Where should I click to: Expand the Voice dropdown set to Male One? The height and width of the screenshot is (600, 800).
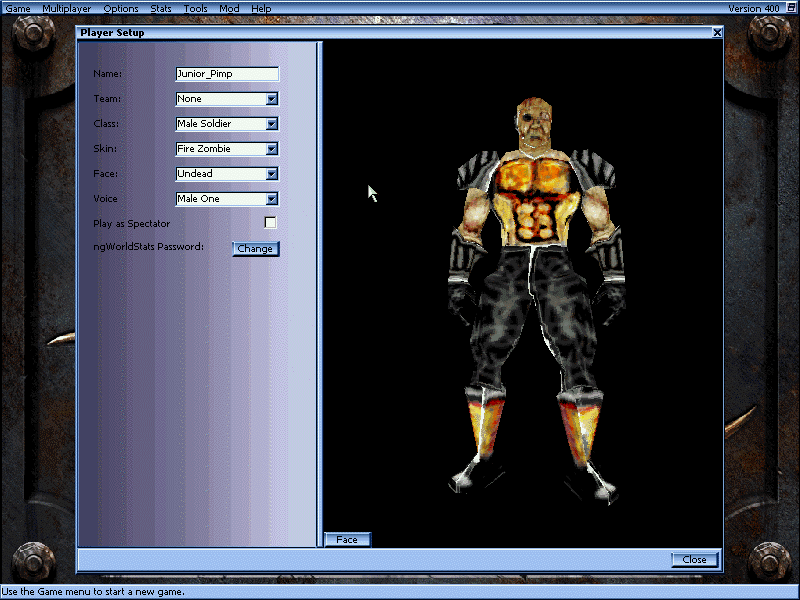(x=270, y=198)
